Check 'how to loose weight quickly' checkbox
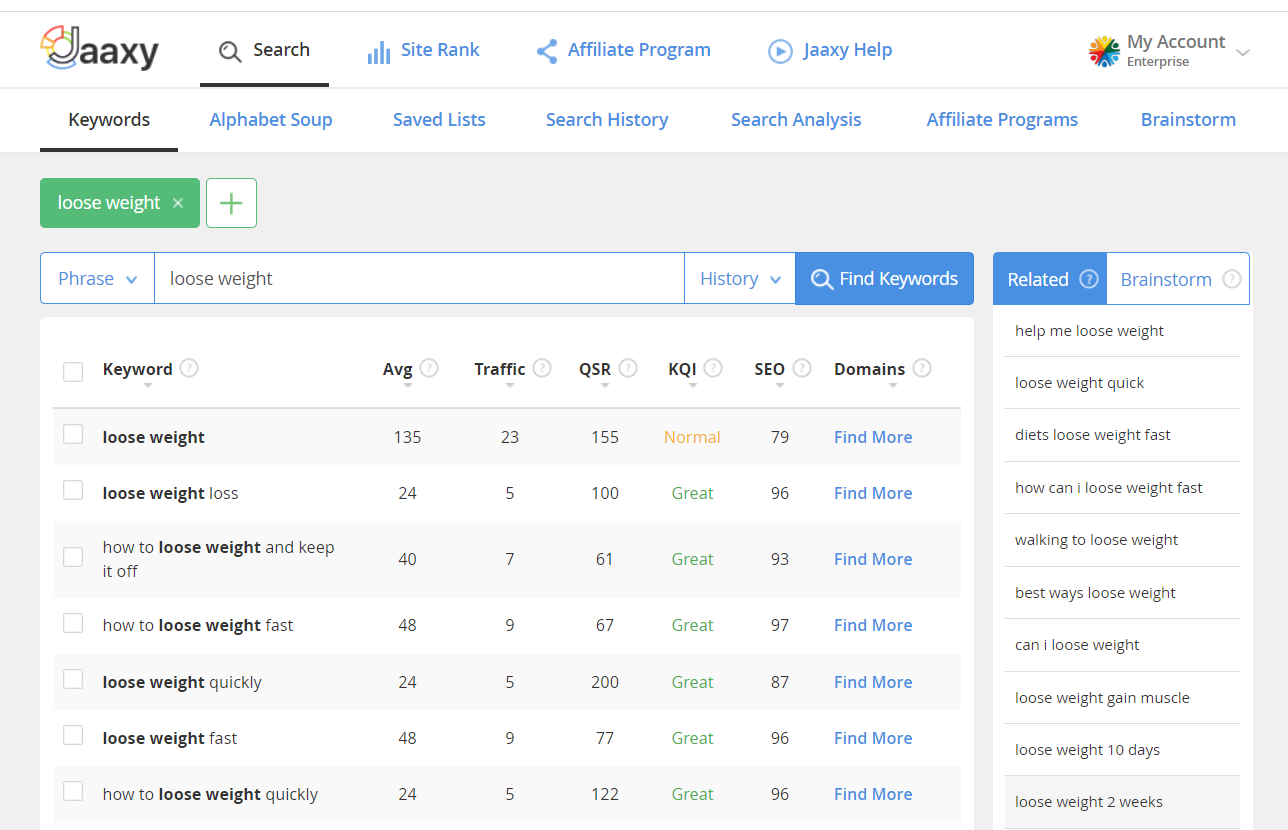This screenshot has height=830, width=1288. (73, 791)
